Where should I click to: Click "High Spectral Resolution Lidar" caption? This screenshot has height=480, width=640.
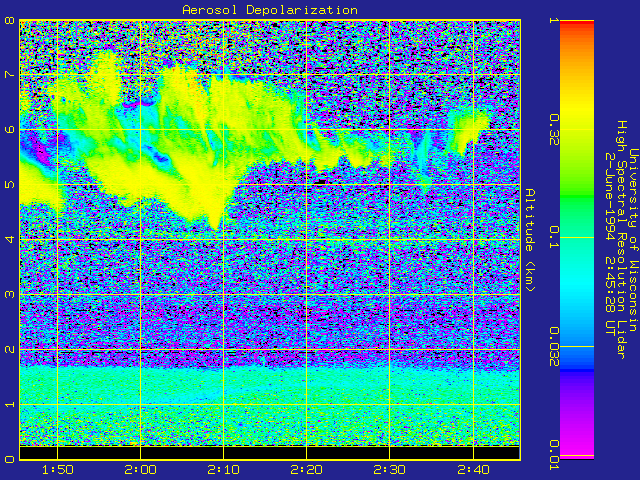coord(621,240)
